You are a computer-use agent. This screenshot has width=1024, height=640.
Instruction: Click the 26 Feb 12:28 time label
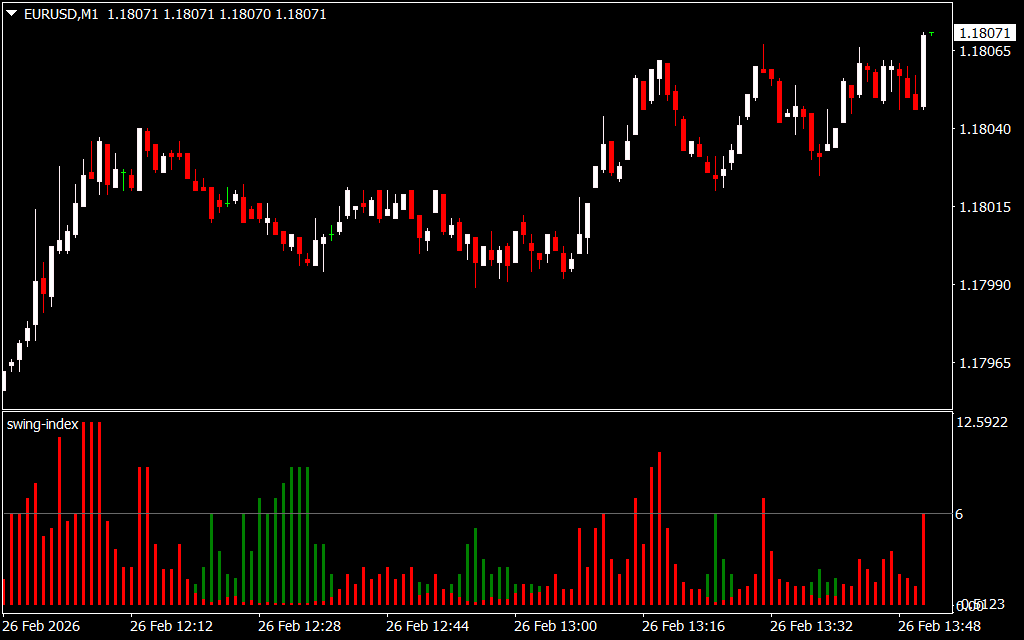coord(299,626)
